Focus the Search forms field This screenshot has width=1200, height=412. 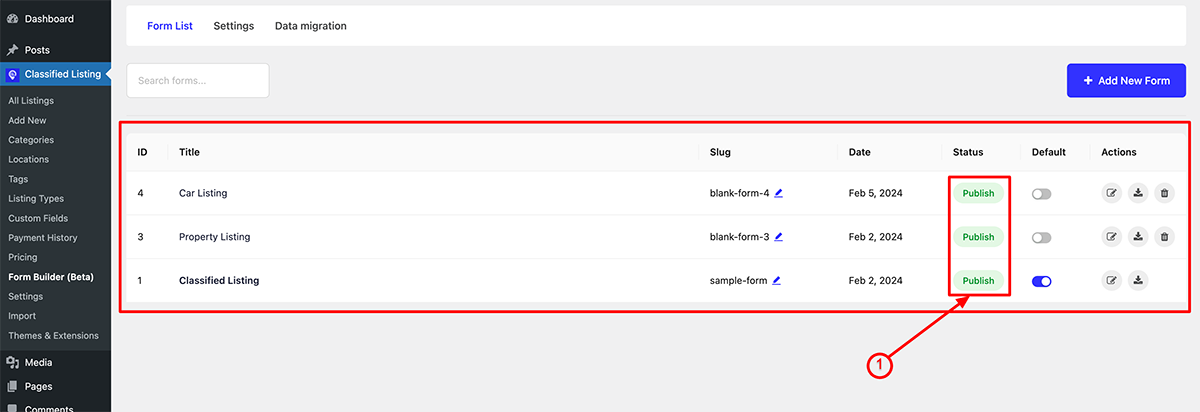[x=198, y=81]
